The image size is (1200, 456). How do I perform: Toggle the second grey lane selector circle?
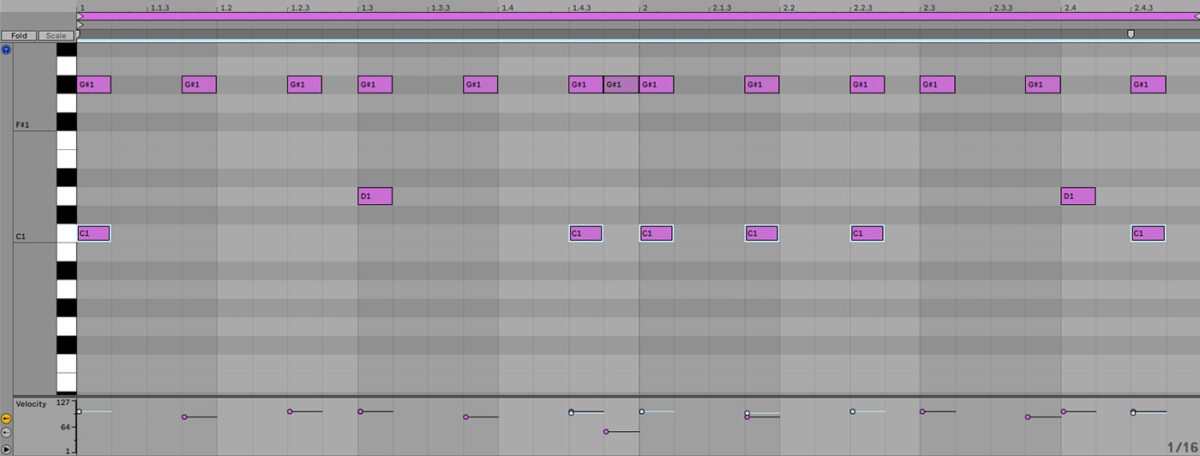tap(6, 433)
